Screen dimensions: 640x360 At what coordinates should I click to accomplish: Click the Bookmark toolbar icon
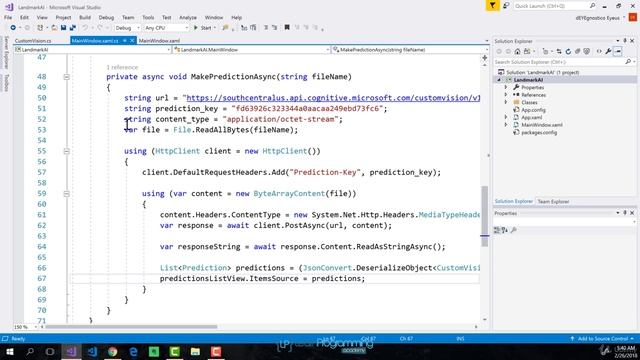pos(287,28)
